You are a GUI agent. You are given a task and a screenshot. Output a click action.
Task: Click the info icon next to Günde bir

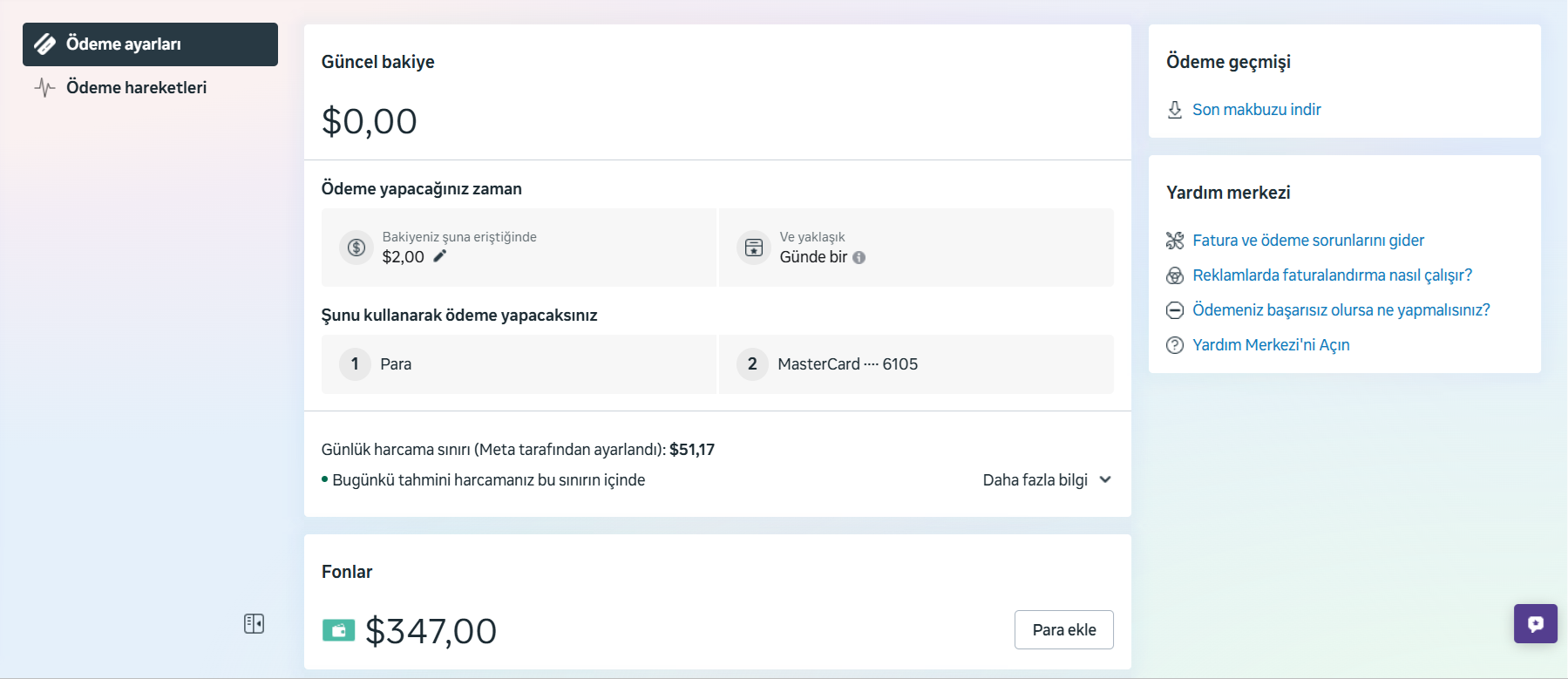coord(859,257)
